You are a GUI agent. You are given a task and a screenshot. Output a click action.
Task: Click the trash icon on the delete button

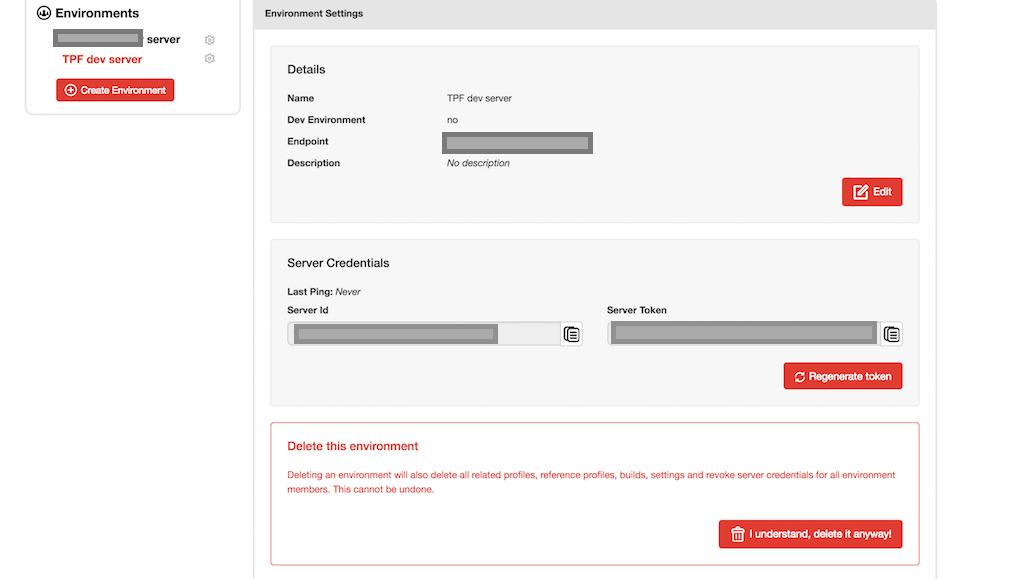click(738, 535)
